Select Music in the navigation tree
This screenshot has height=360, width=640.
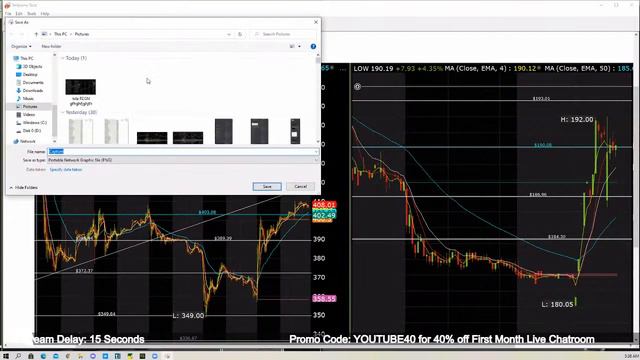pyautogui.click(x=25, y=99)
